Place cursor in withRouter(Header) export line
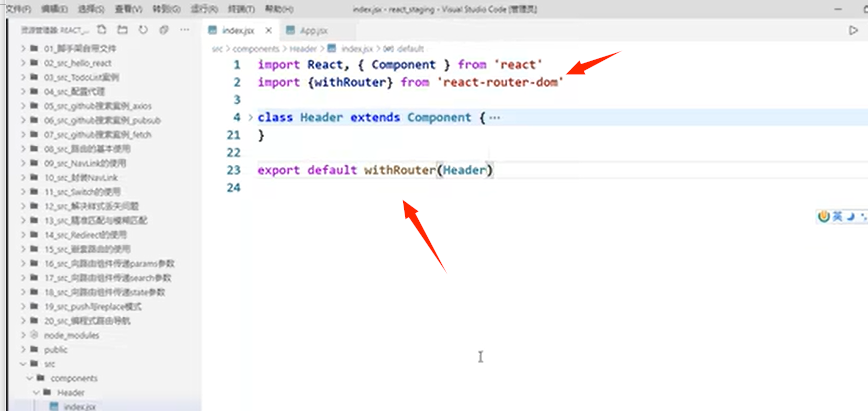This screenshot has height=411, width=868. [x=428, y=170]
